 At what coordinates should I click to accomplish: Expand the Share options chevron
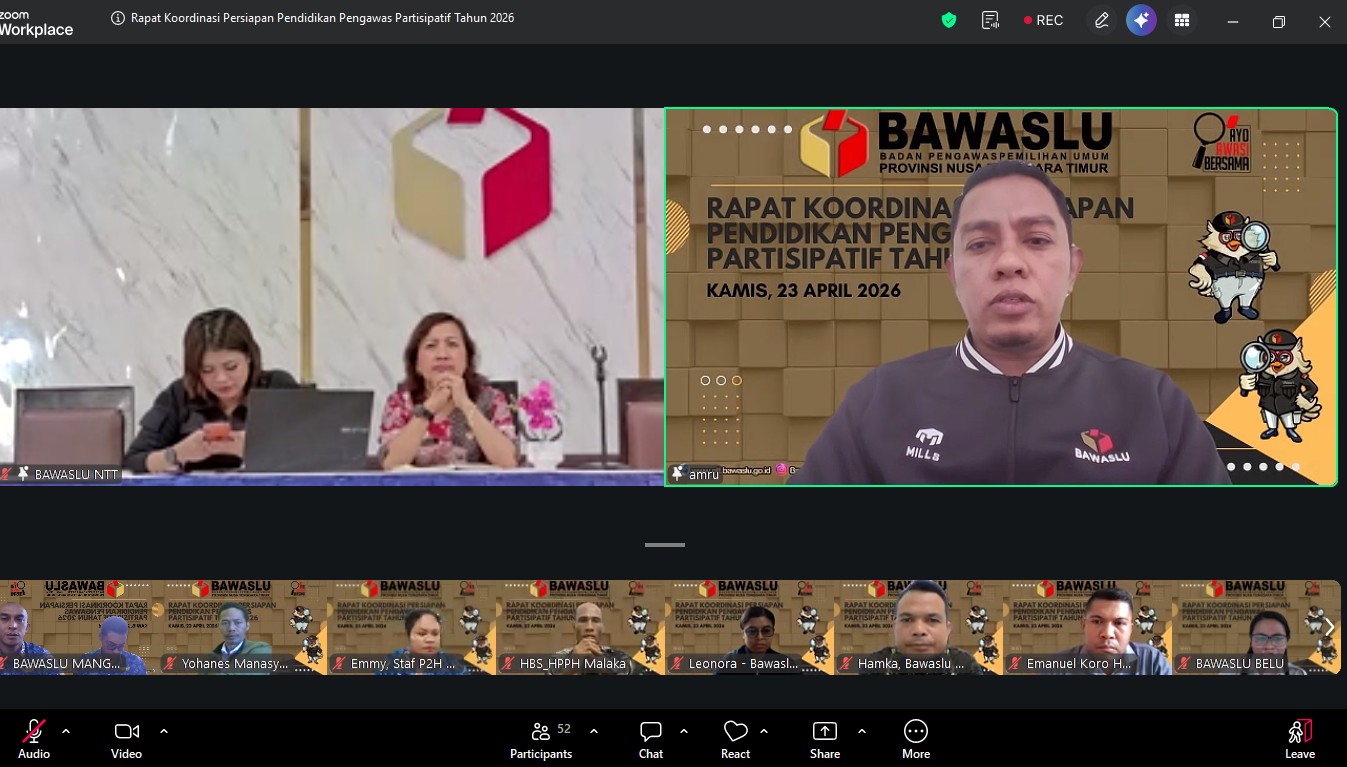862,731
